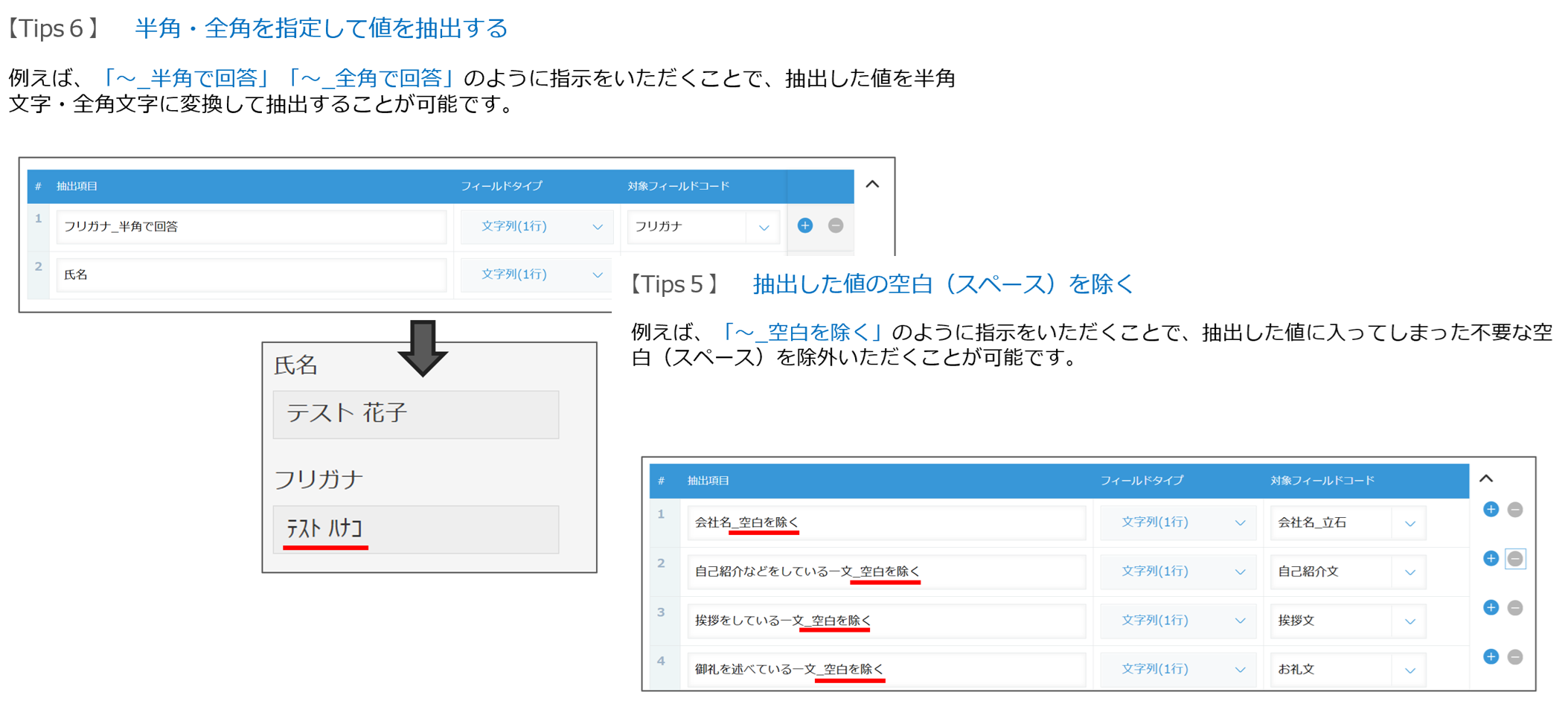
Task: Add row after 会社名_空白を除く row
Action: pos(1490,510)
